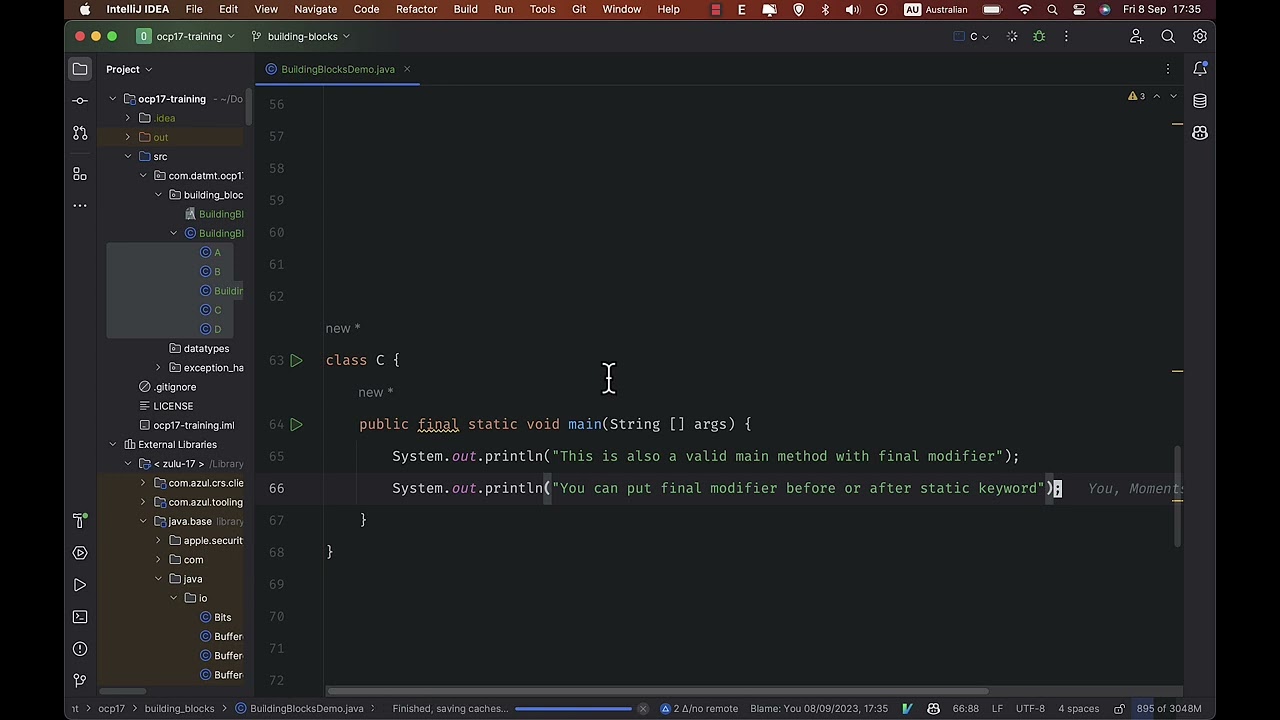Show more tool windows ellipsis

pos(80,205)
